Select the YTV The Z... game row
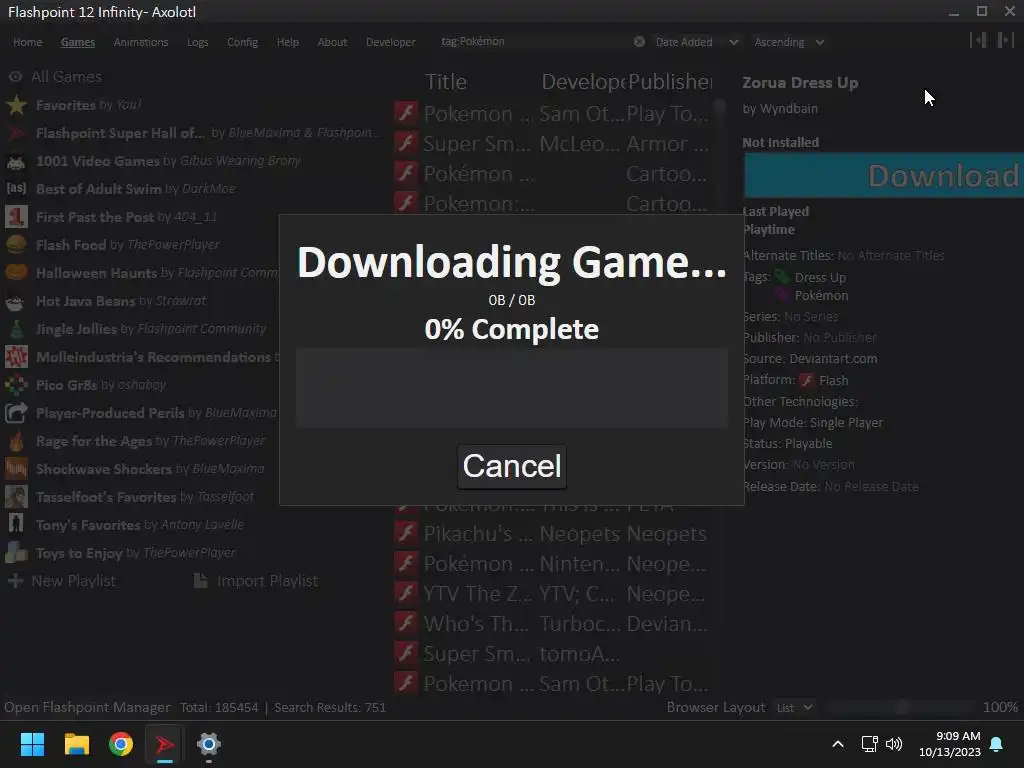Viewport: 1024px width, 768px height. point(552,594)
